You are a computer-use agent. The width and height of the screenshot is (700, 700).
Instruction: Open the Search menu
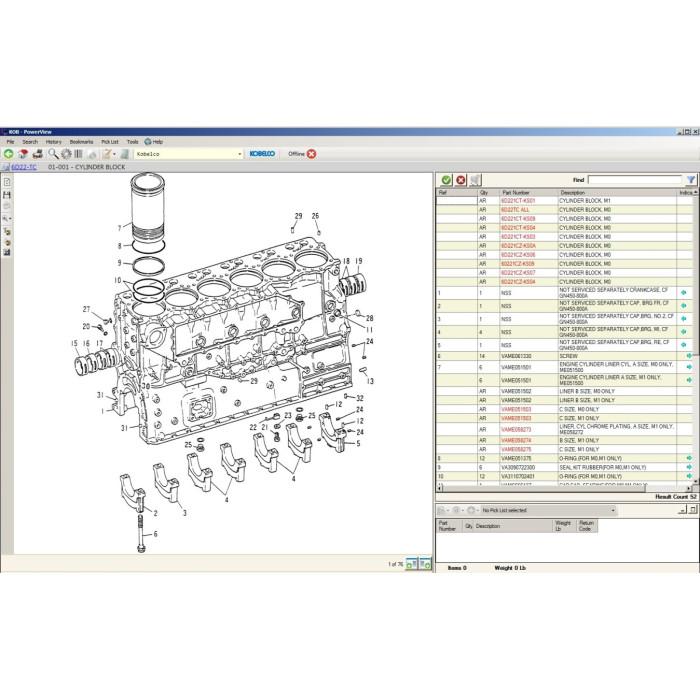point(30,142)
